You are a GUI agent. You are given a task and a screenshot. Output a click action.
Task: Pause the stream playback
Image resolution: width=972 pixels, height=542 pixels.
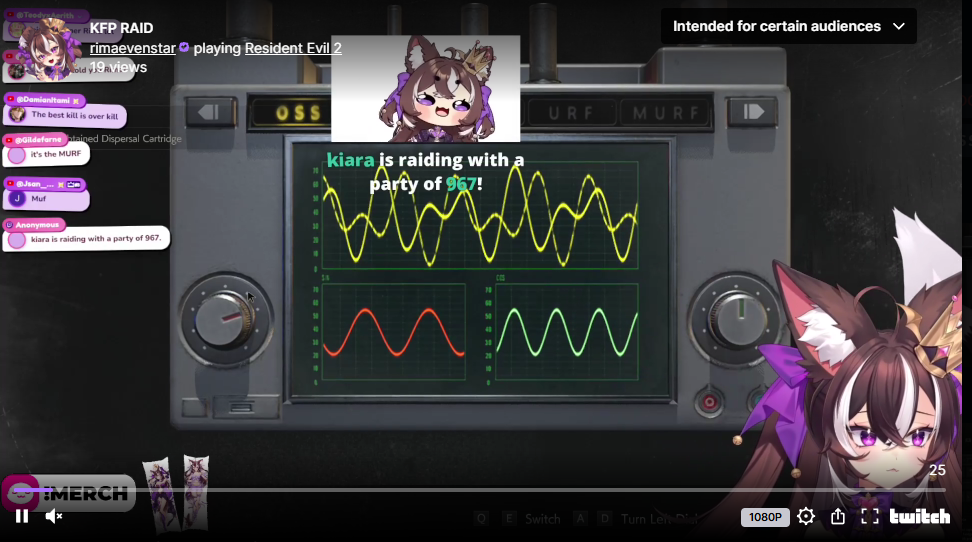coord(22,516)
